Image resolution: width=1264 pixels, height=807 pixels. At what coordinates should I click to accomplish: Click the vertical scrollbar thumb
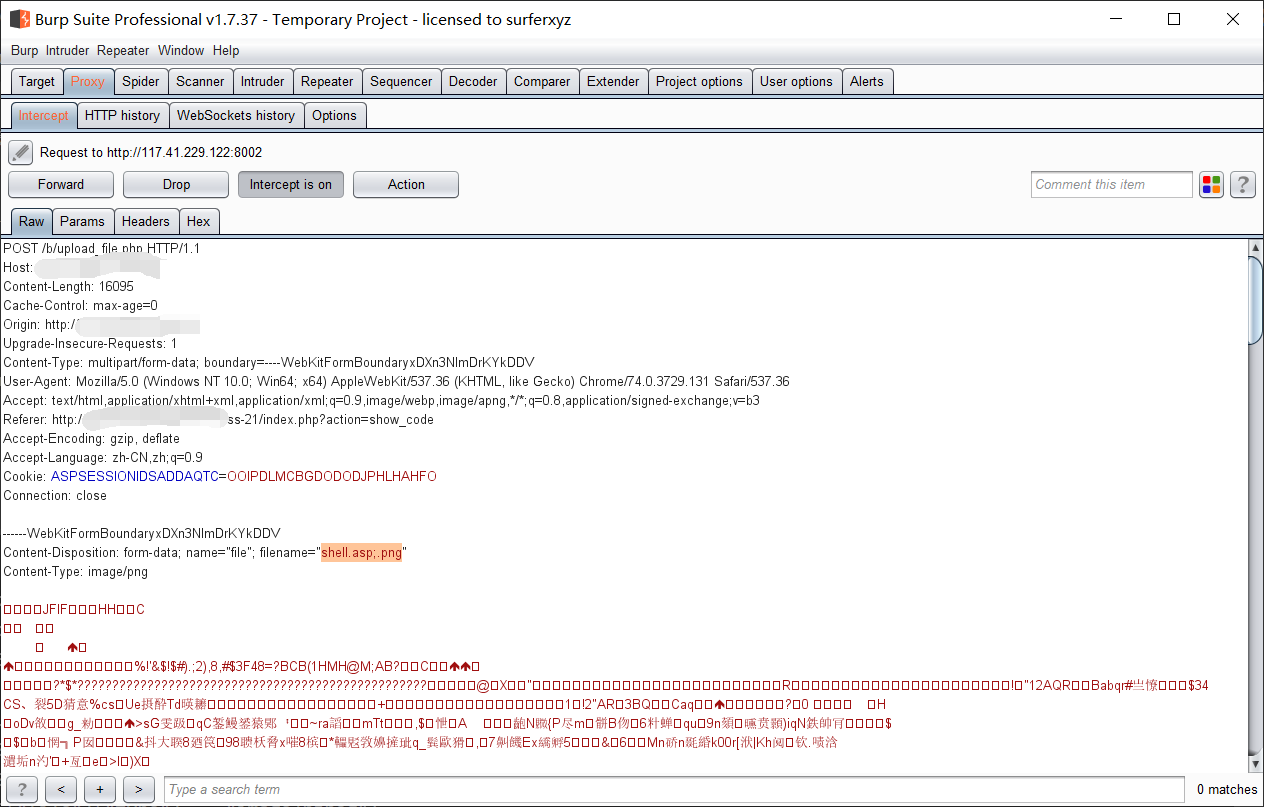click(1256, 299)
